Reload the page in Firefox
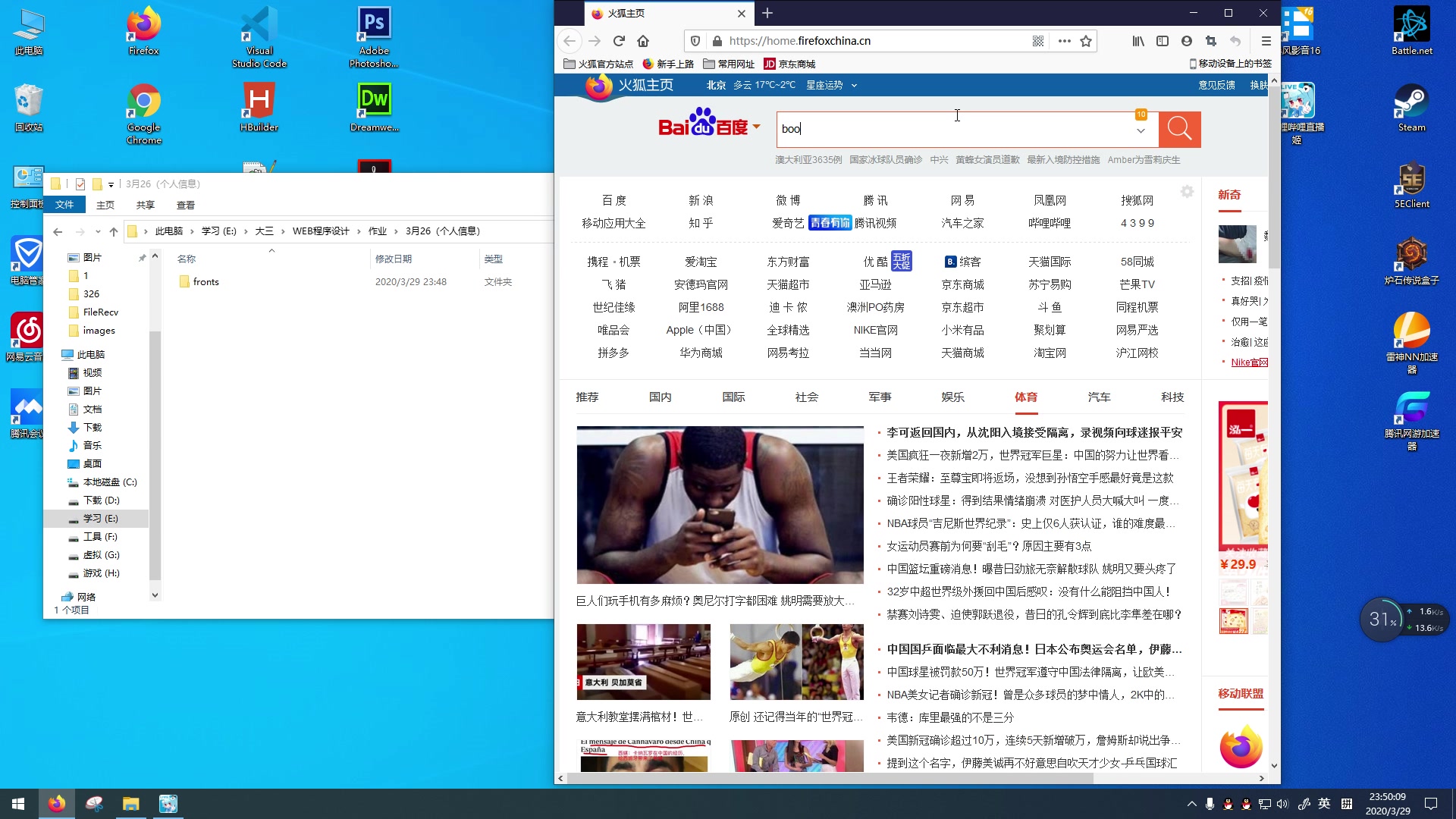Image resolution: width=1456 pixels, height=819 pixels. (x=619, y=41)
